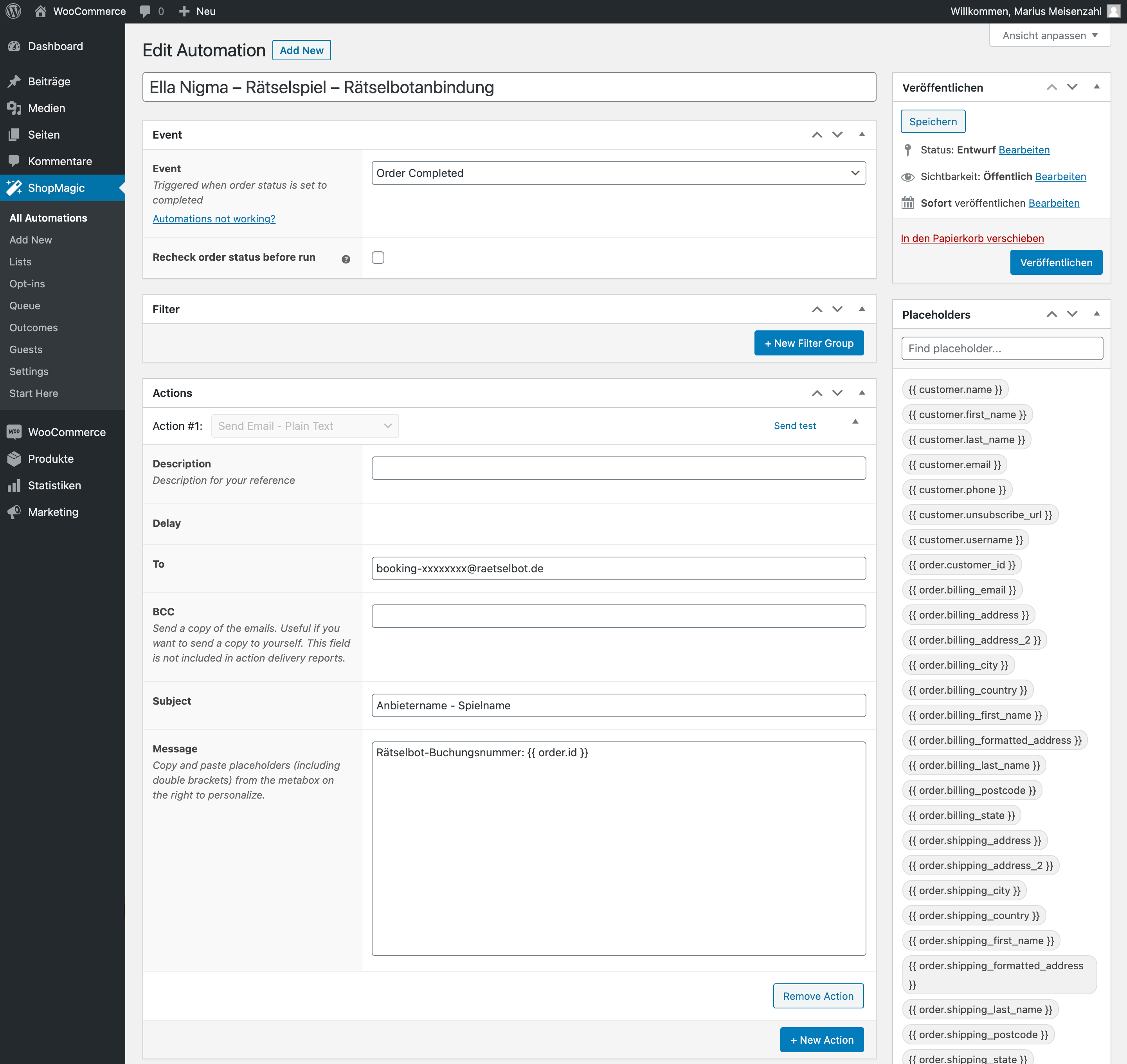The height and width of the screenshot is (1064, 1127).
Task: Collapse Action #1 using its arrow
Action: tap(855, 421)
